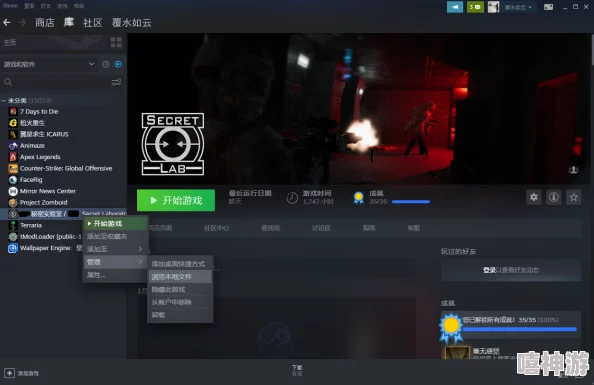Viewport: 594px width, 385px height.
Task: Switch library to grid view icon
Action: tap(116, 42)
